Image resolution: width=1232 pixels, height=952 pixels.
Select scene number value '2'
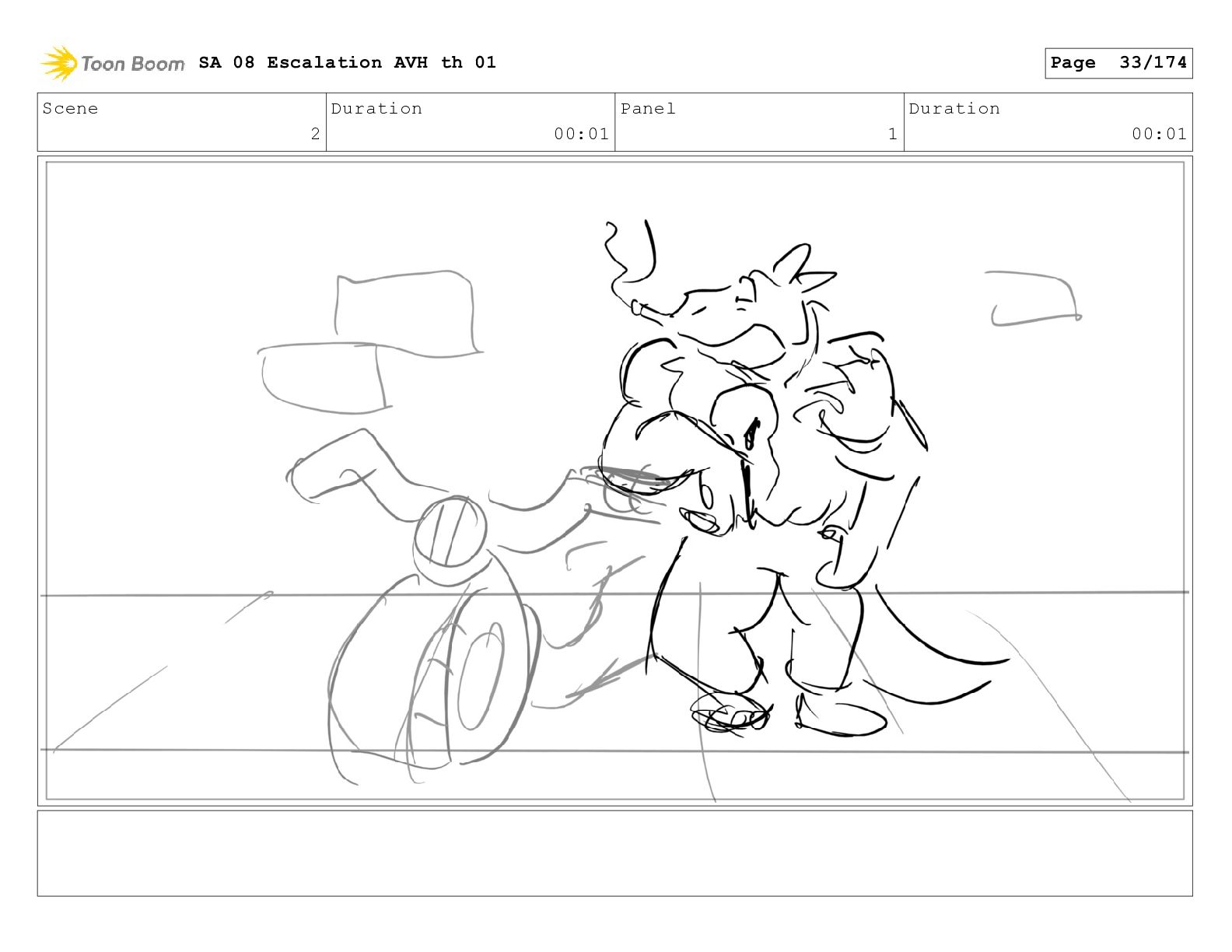point(315,134)
